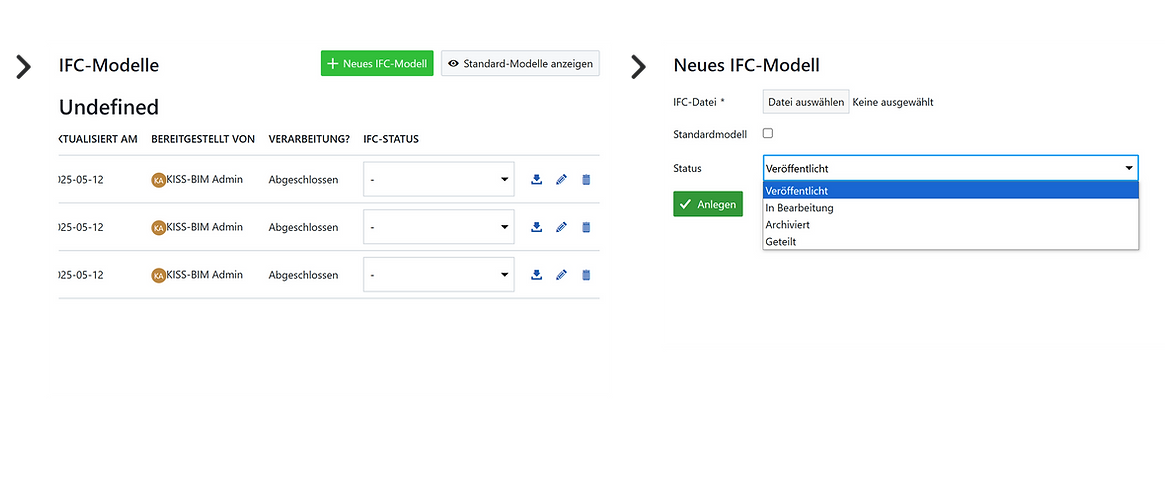Choose Veröffentlicht option in the open list
The image size is (1165, 481).
tap(950, 191)
